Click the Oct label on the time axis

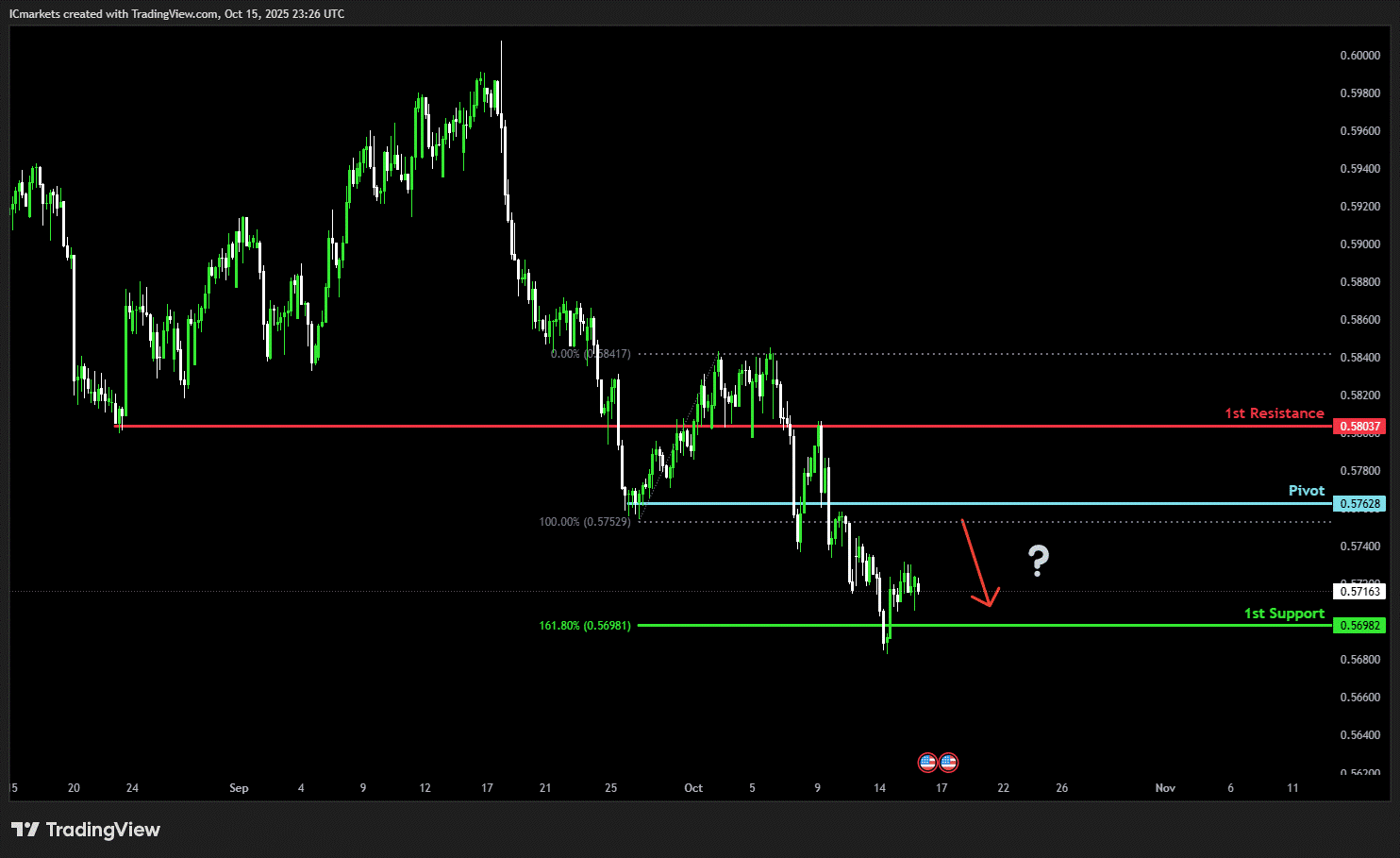tap(693, 788)
